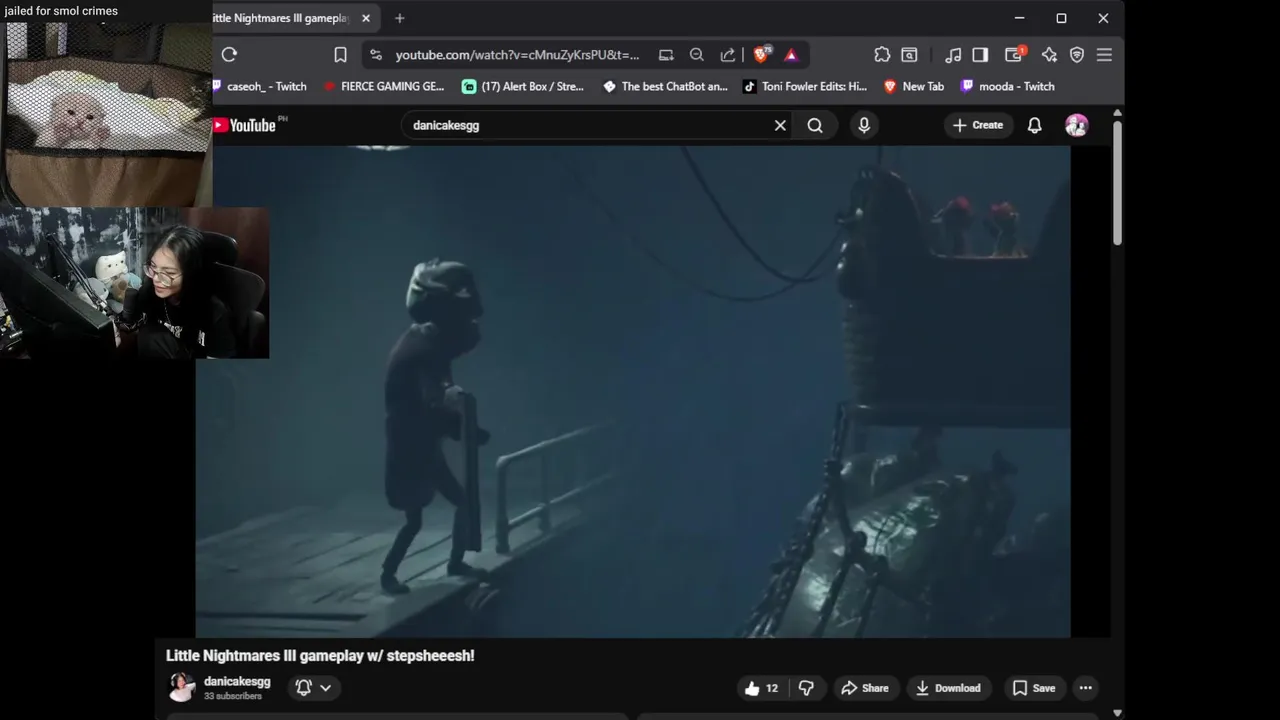
Task: Open the more actions three-dot menu
Action: point(1086,688)
